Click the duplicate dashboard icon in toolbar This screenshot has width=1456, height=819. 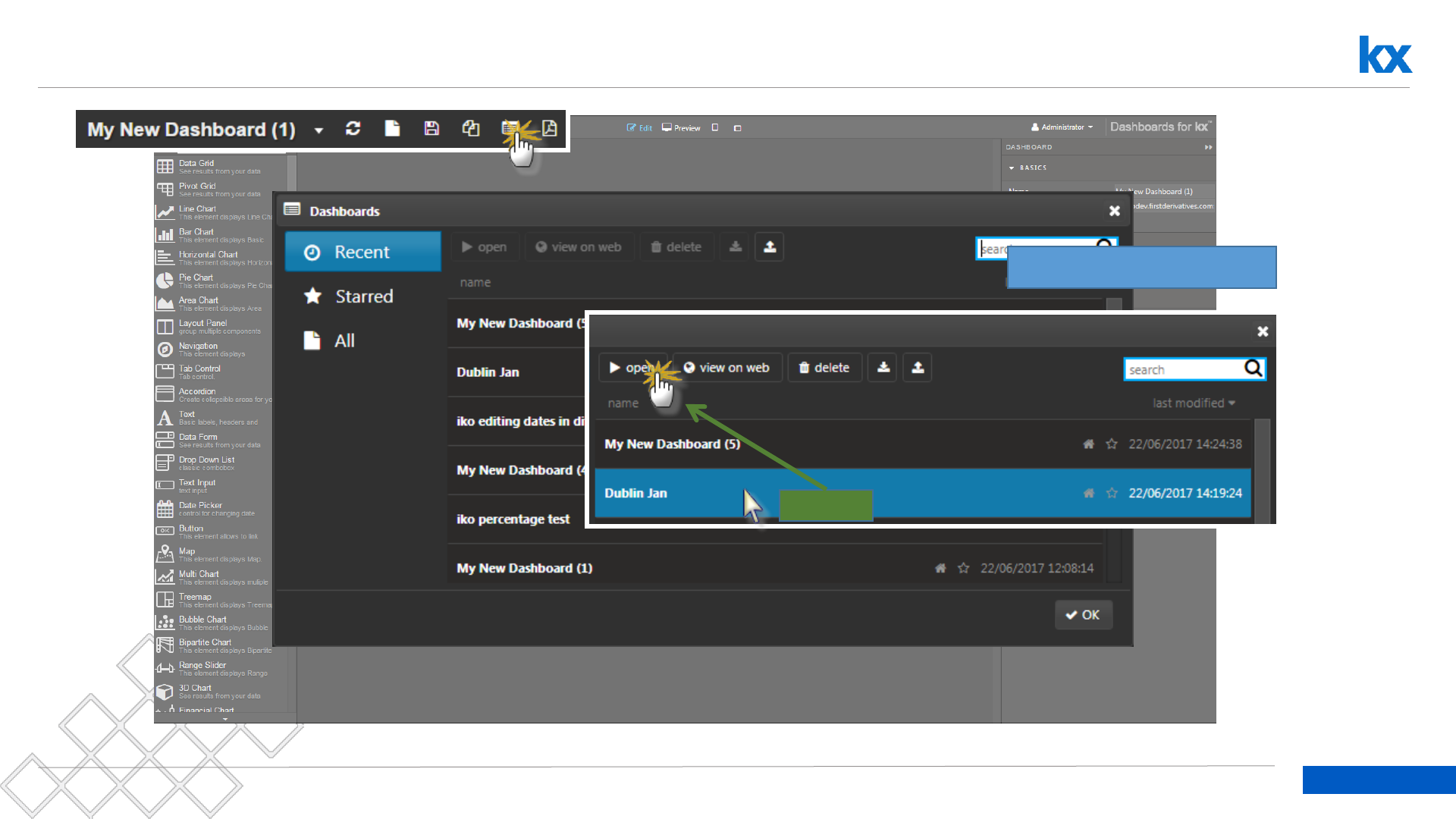pos(471,129)
